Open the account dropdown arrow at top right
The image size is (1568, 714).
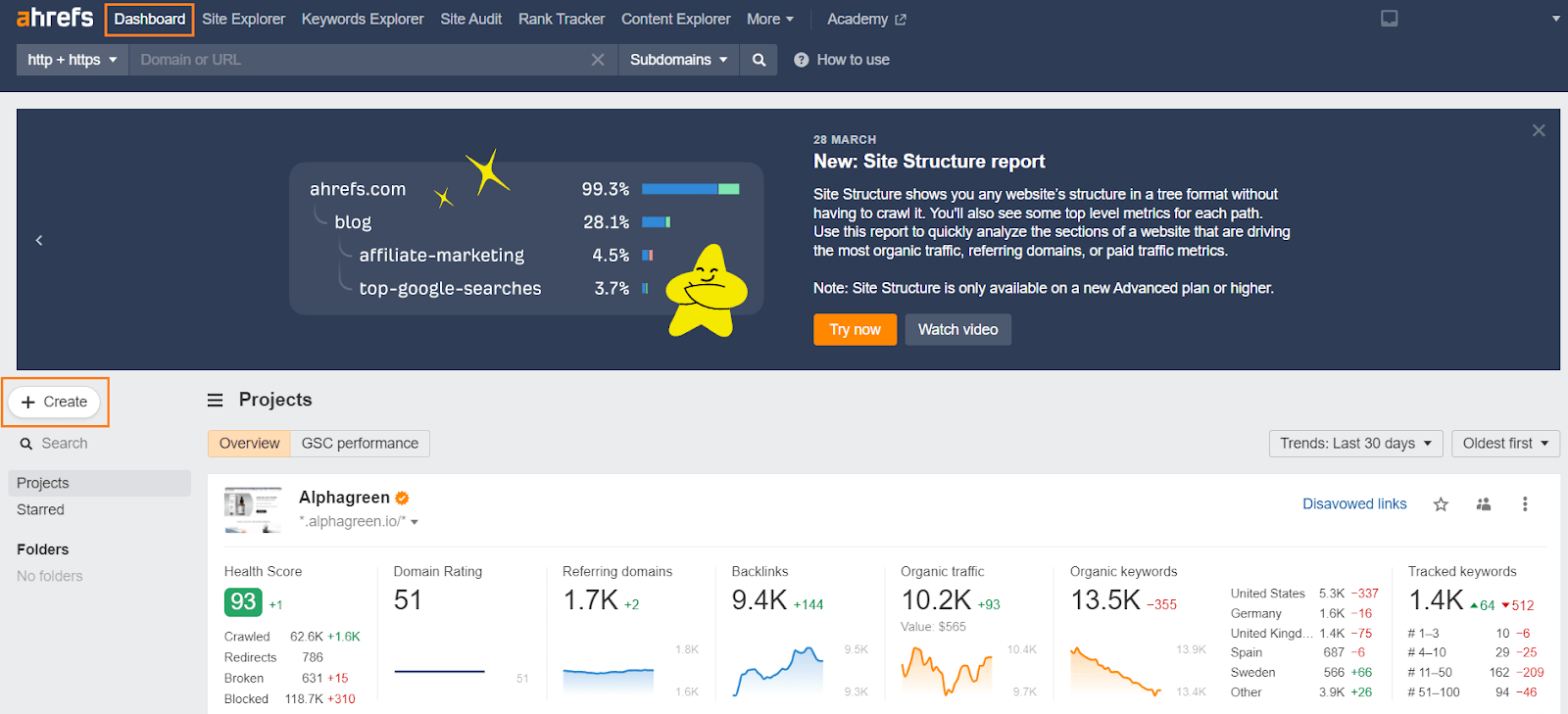coord(1555,19)
